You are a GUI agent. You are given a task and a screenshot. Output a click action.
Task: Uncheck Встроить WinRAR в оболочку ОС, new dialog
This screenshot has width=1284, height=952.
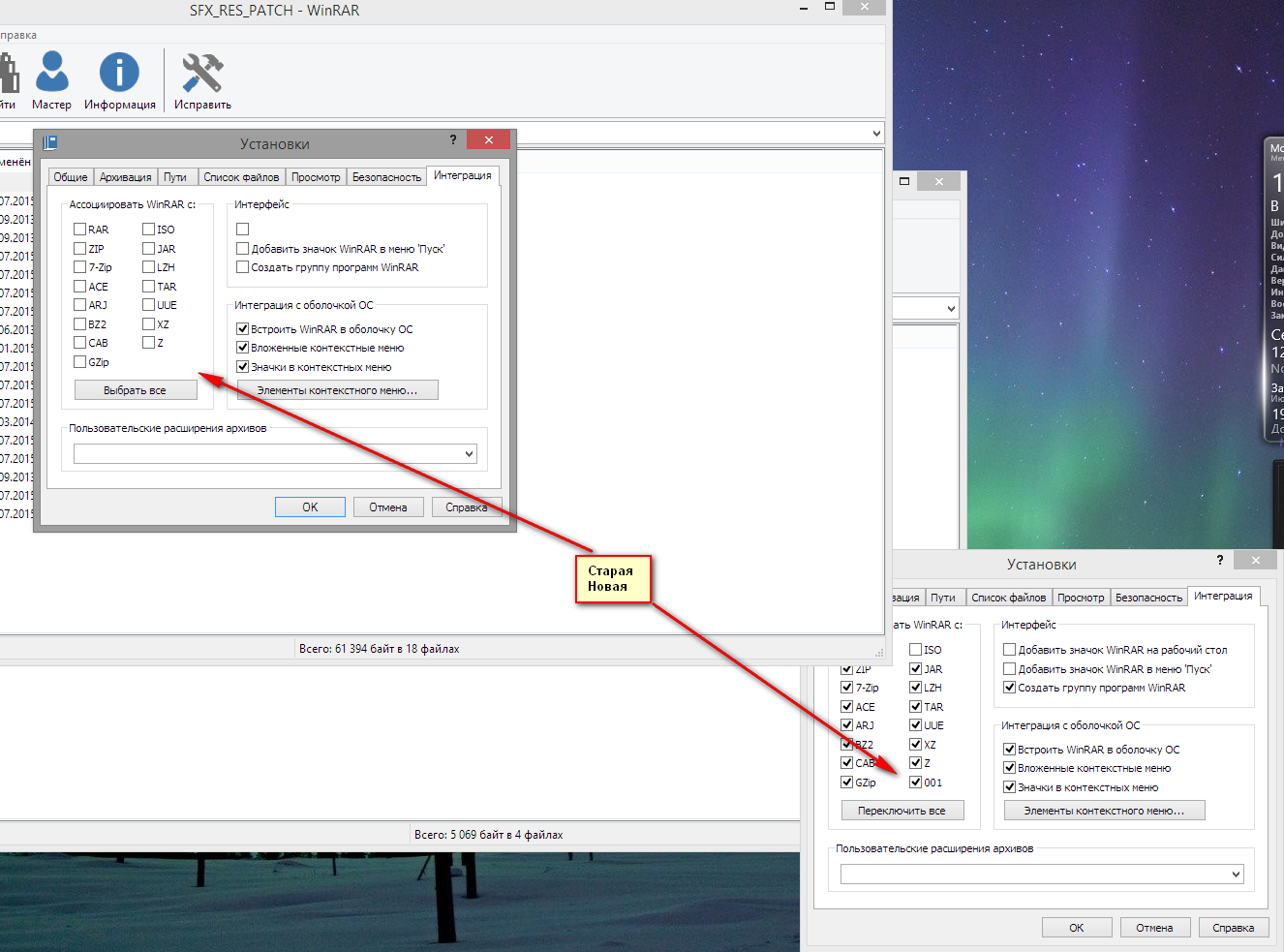pos(1010,750)
